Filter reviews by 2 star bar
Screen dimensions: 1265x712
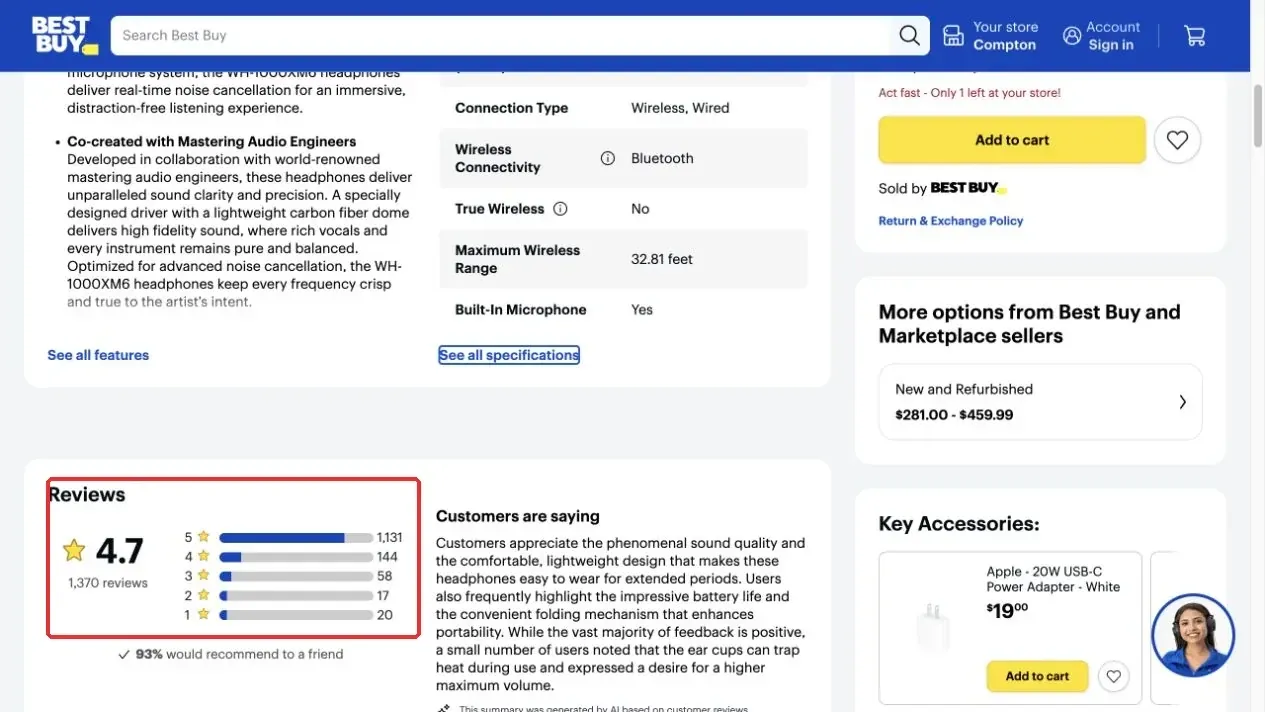296,596
